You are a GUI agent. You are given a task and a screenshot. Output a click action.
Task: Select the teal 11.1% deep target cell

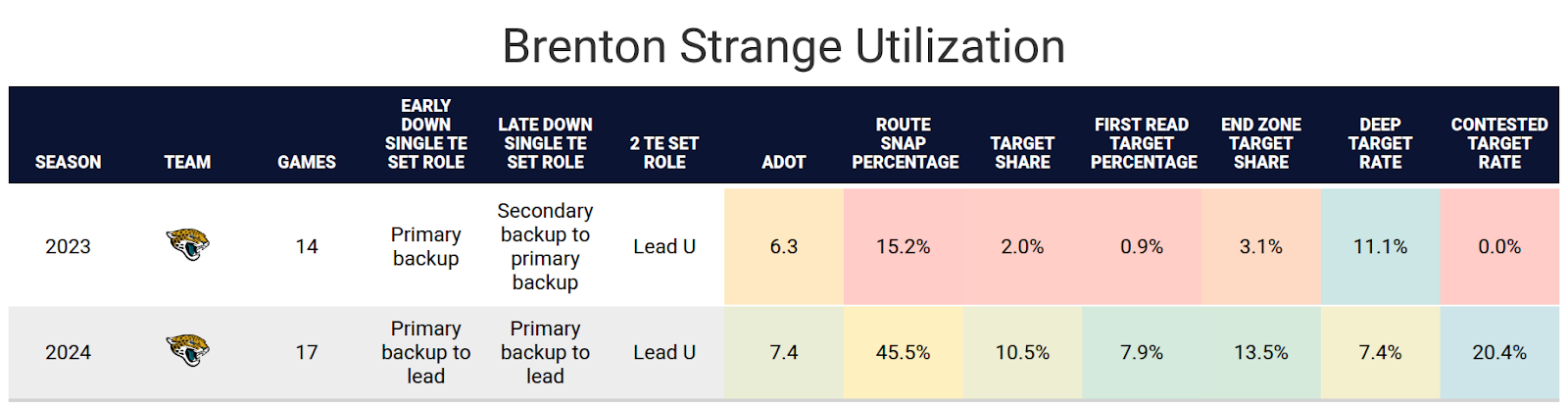(x=1380, y=246)
